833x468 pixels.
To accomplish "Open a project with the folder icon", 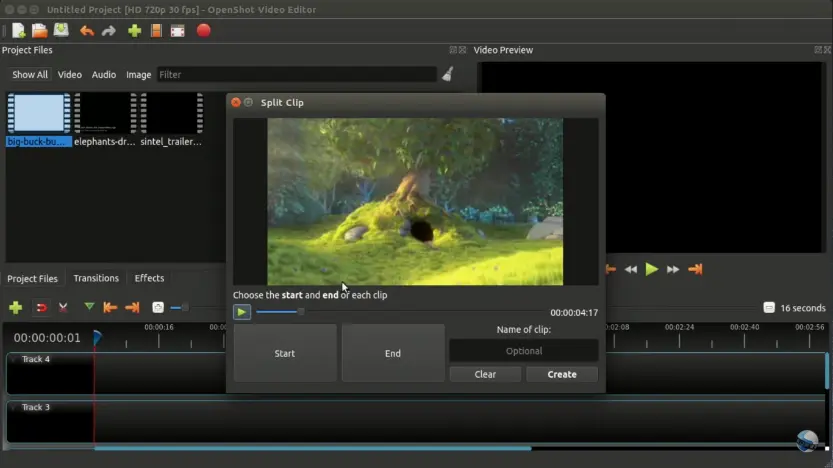I will 40,31.
